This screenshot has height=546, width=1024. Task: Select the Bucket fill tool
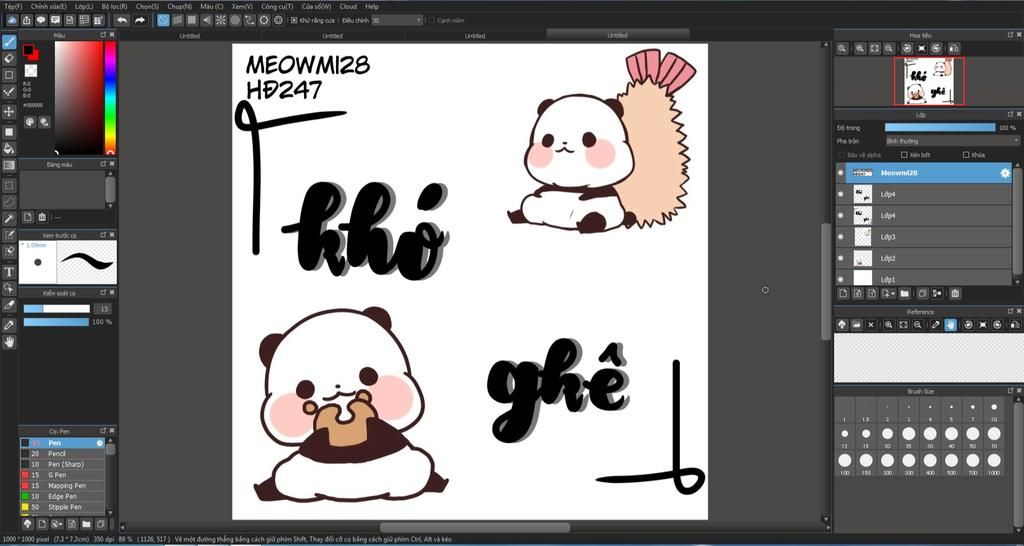click(9, 148)
